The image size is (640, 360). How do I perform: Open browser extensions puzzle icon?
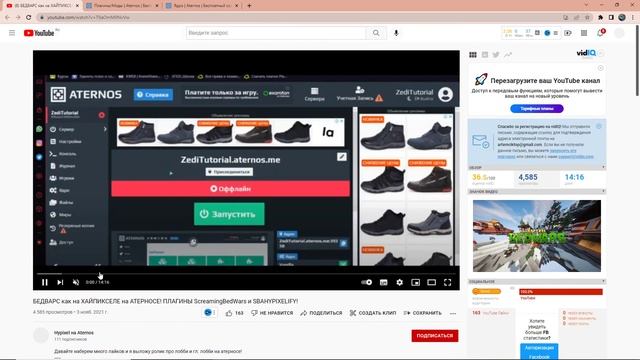pos(600,18)
